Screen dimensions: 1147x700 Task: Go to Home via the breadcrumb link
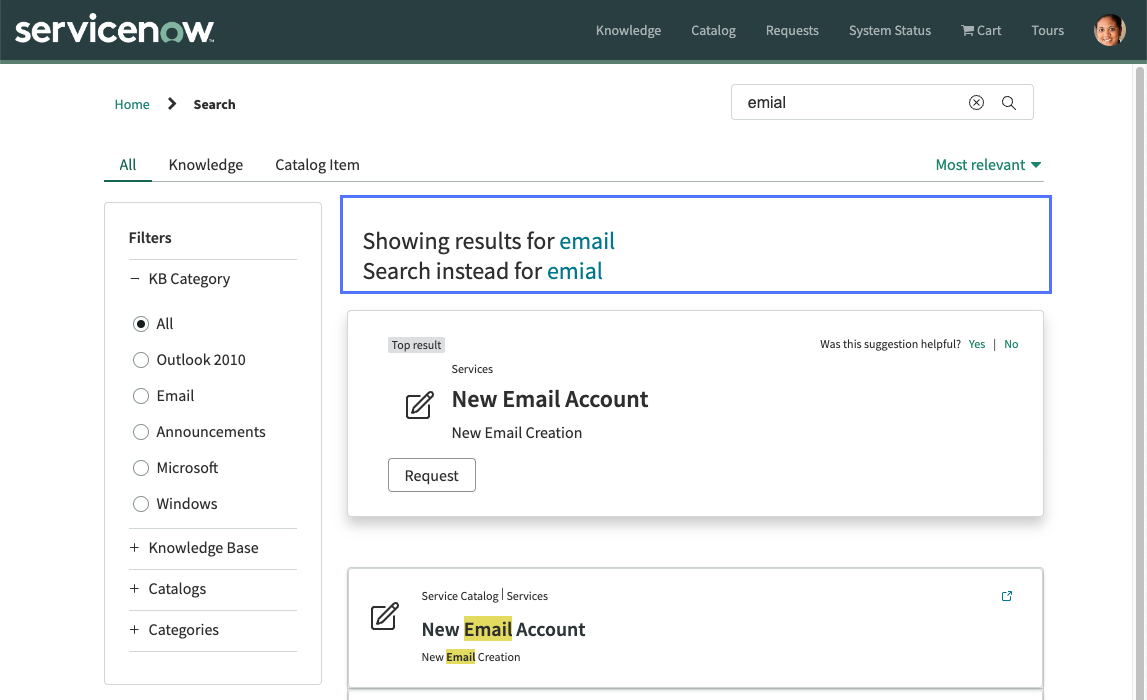132,104
